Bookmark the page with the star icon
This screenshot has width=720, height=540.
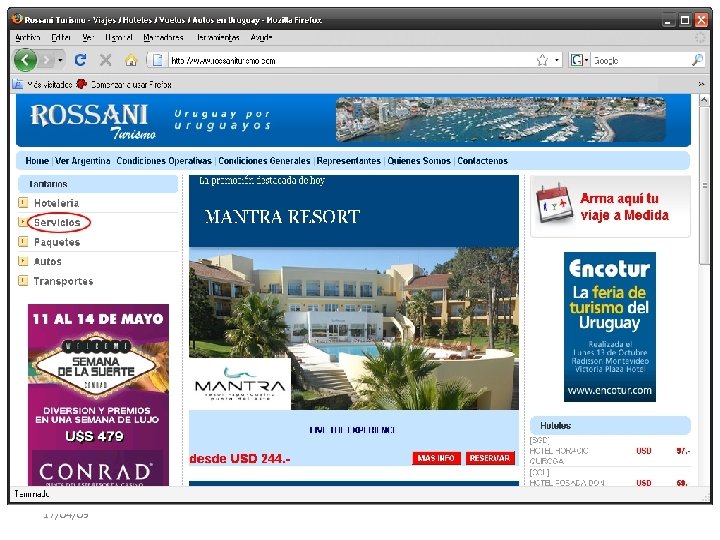coord(542,60)
